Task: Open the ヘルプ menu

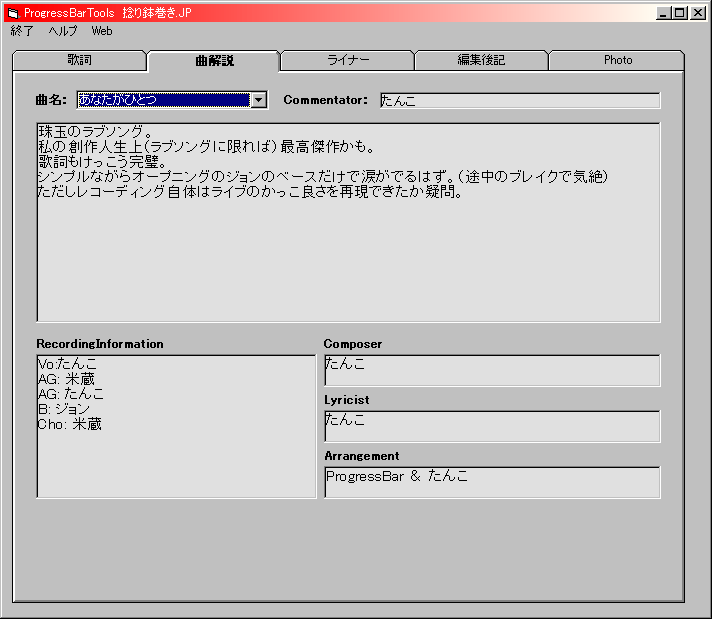Action: click(63, 31)
